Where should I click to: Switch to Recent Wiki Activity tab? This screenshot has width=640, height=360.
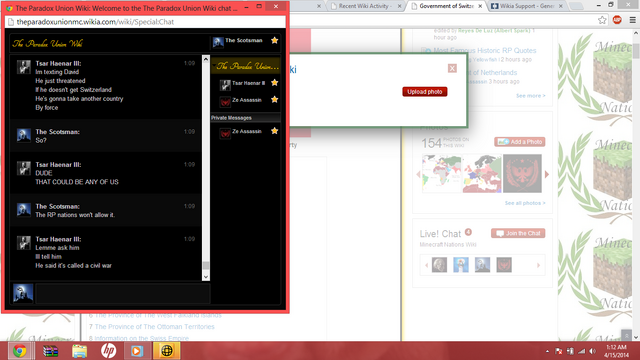(364, 6)
